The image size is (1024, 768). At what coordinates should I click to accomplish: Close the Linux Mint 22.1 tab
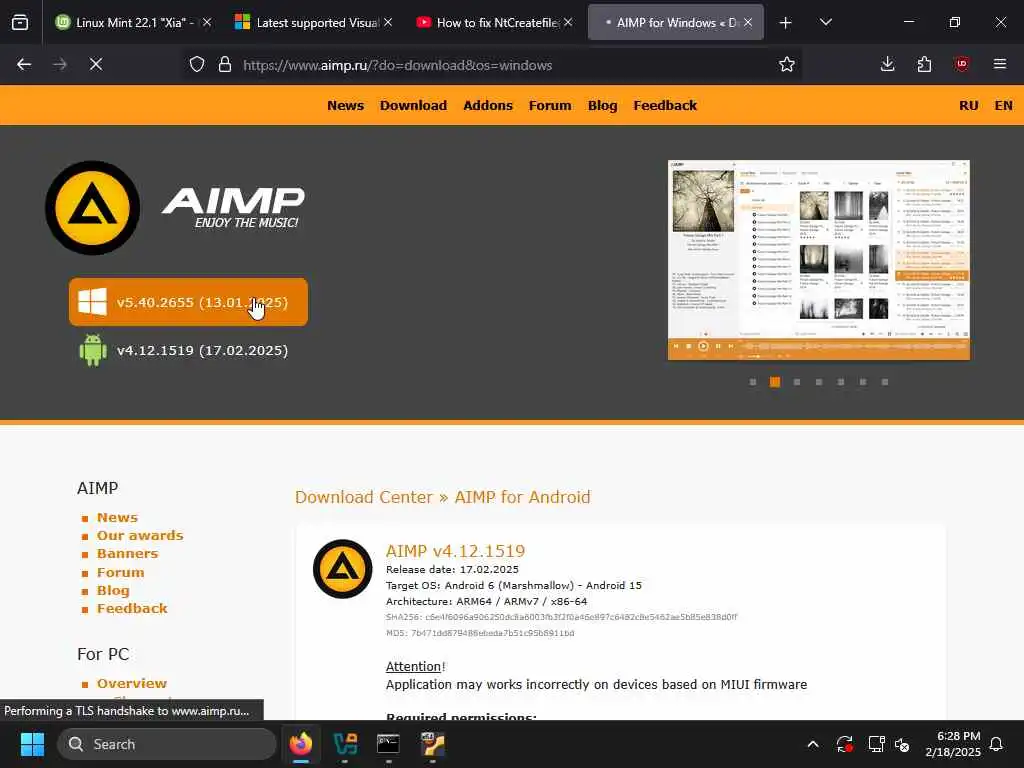[206, 22]
